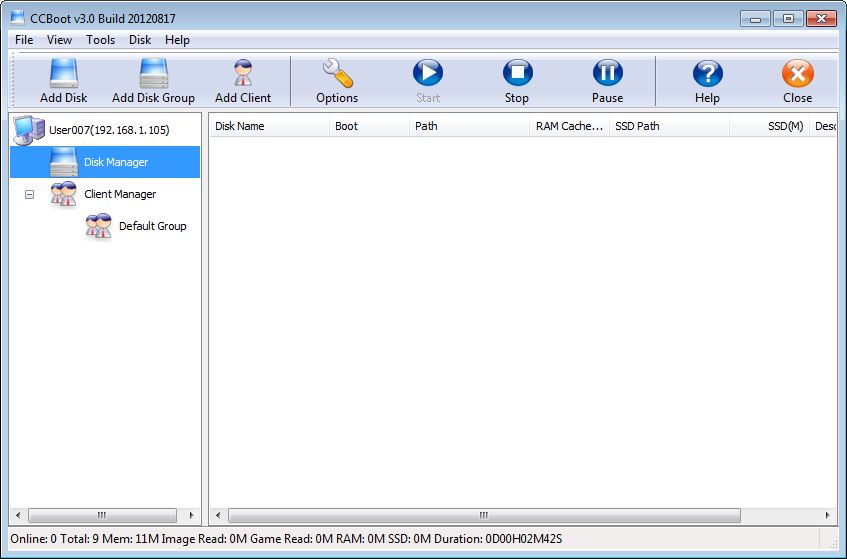The width and height of the screenshot is (847, 559).
Task: Open the Disk menu
Action: tap(140, 40)
